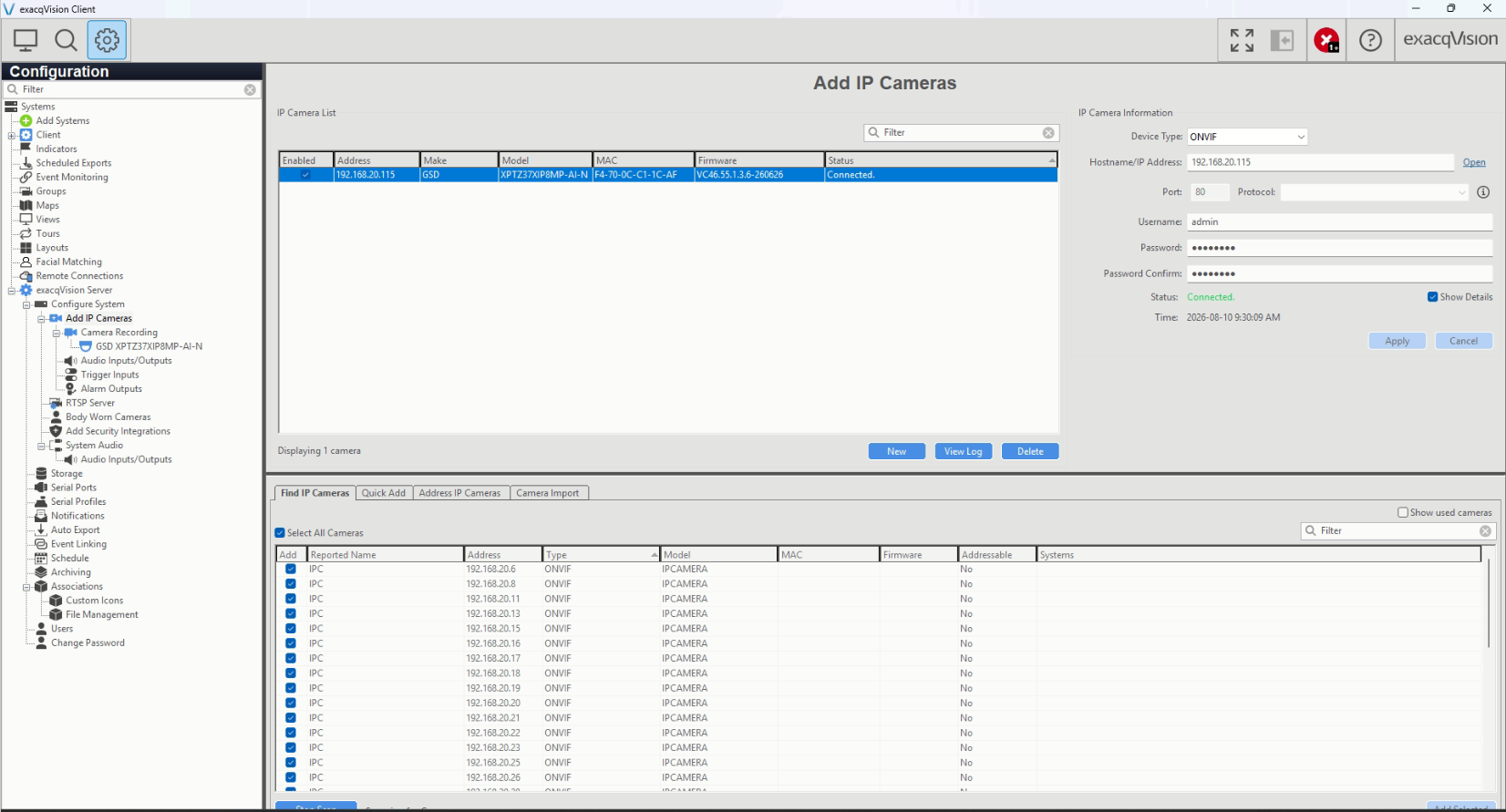Collapse System Audio node
This screenshot has width=1506, height=812.
[41, 446]
